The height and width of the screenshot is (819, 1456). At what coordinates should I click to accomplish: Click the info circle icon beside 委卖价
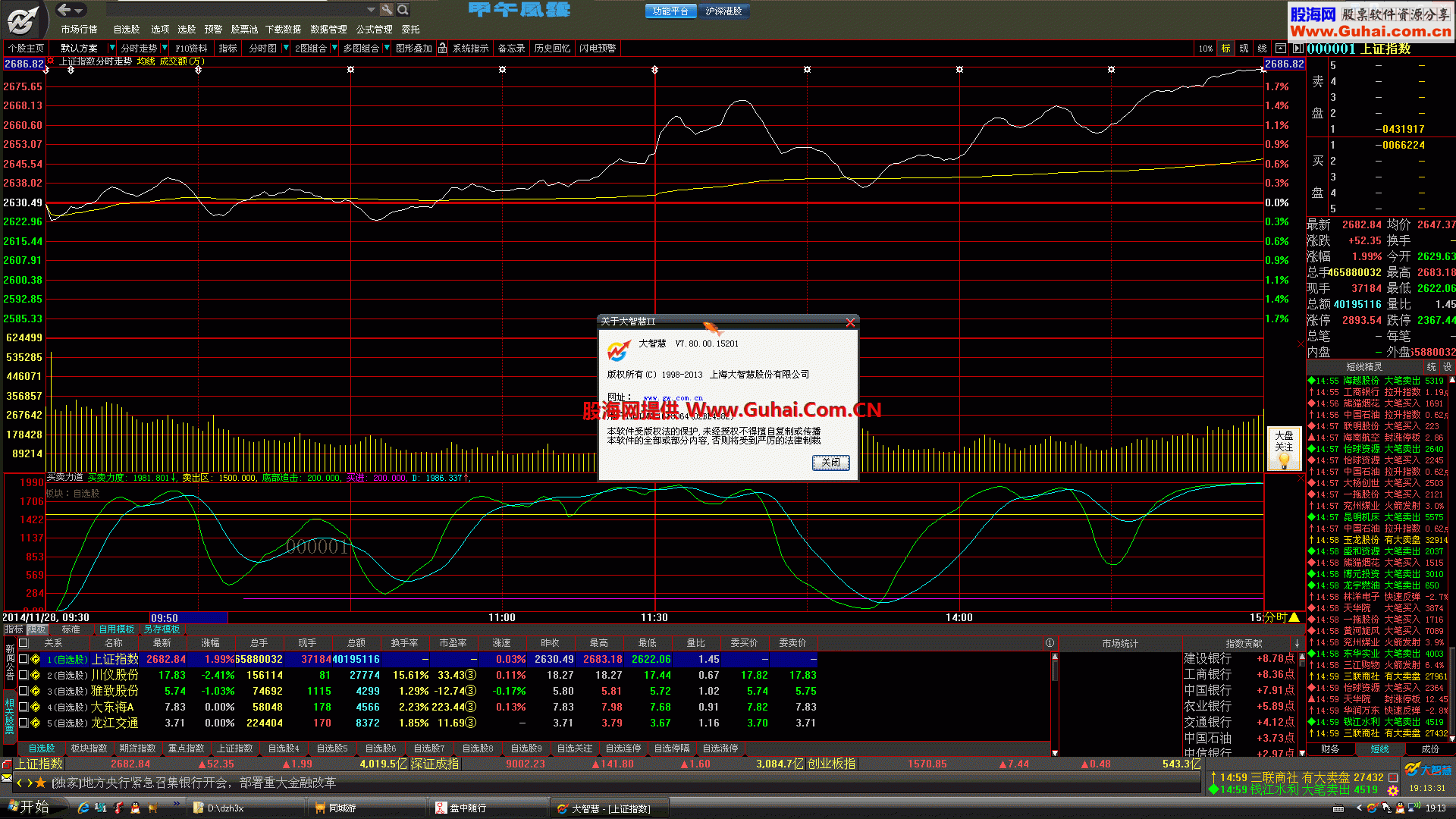pos(1050,643)
